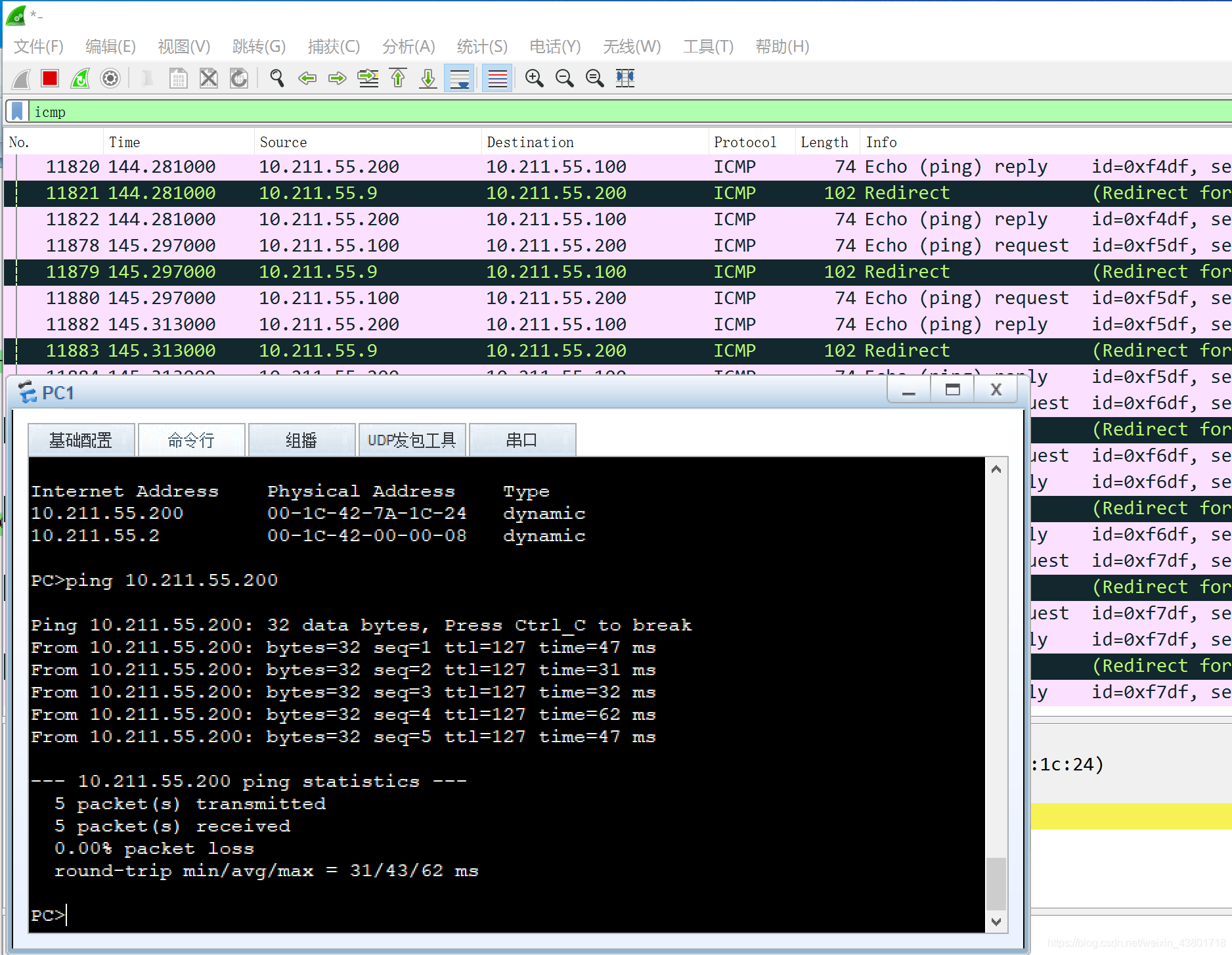
Task: Sort by the Info column header
Action: [1046, 142]
